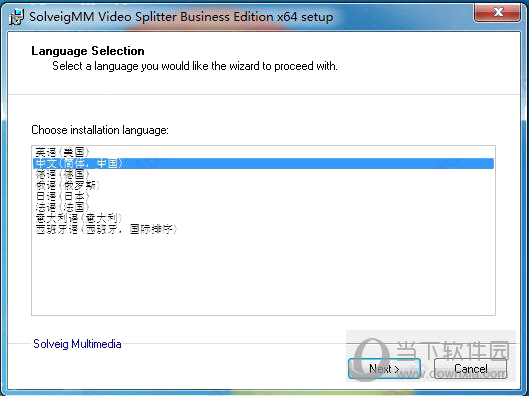Select 法语(法国) language option
The height and width of the screenshot is (396, 529).
[263, 207]
